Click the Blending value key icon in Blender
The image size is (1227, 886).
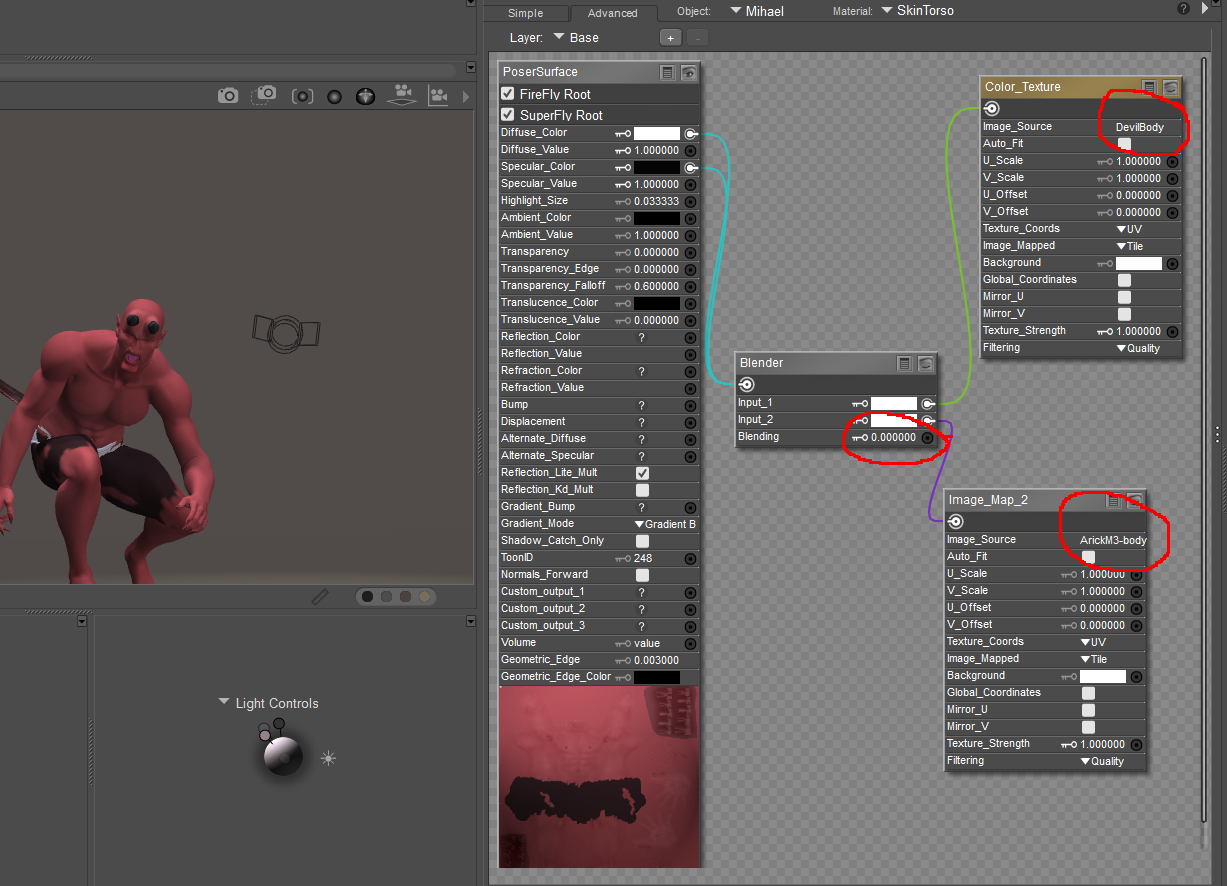click(860, 438)
